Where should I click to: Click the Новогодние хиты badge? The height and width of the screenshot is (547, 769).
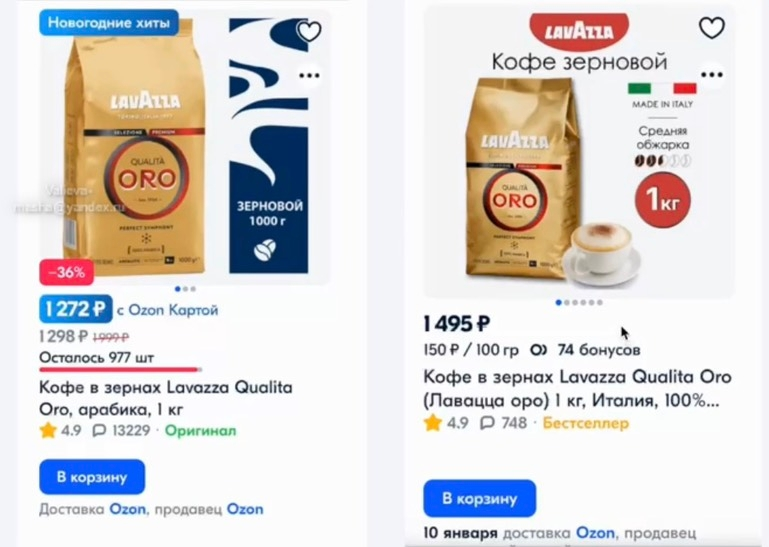tap(109, 23)
